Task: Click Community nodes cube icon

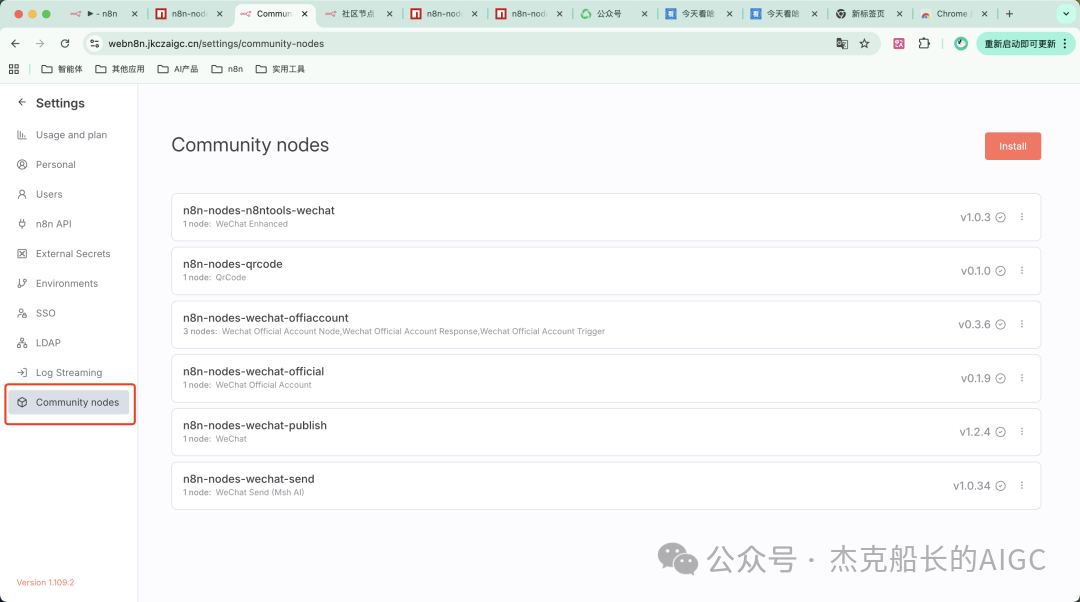Action: pos(22,402)
